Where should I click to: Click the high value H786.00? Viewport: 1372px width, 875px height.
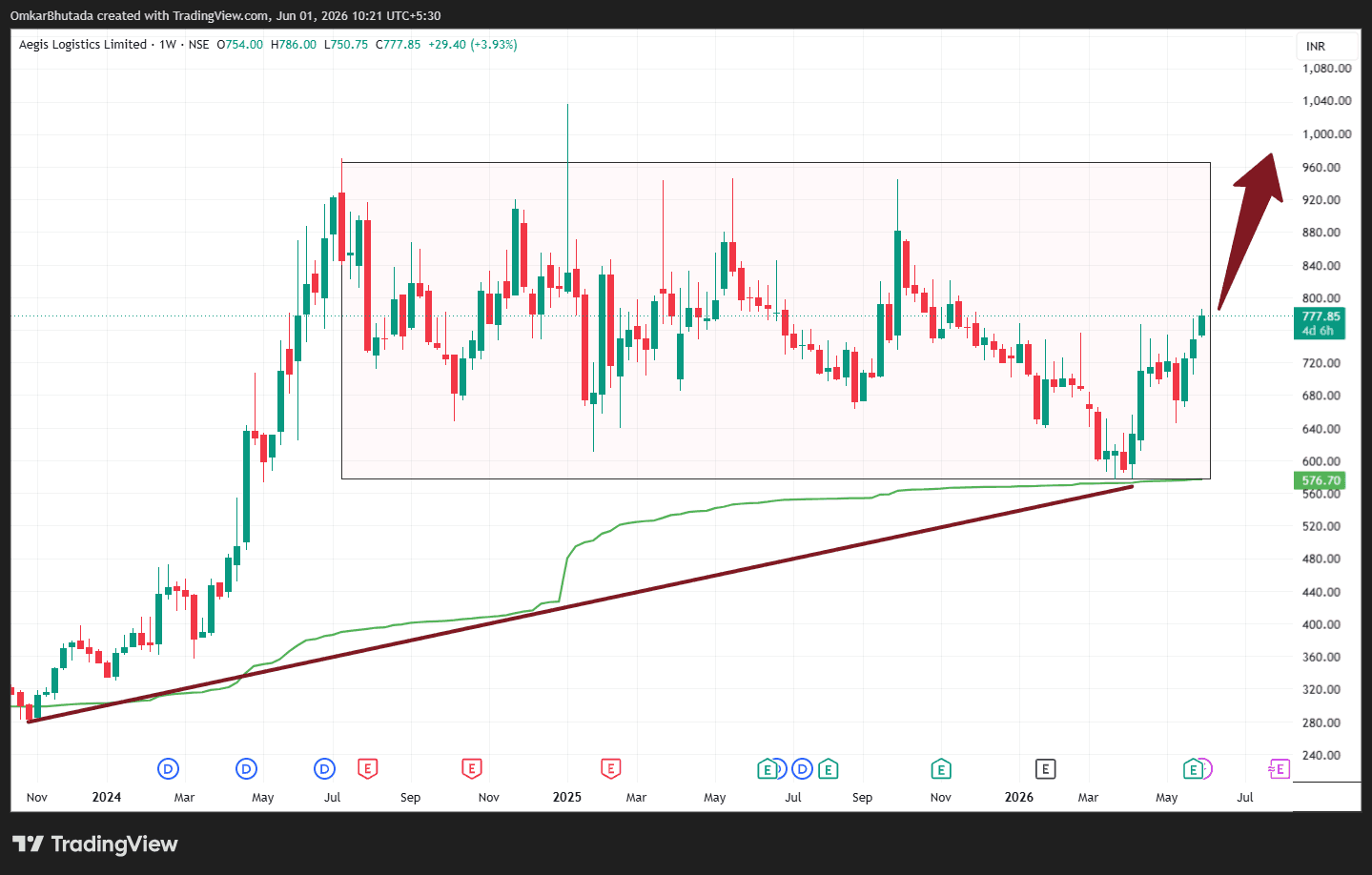click(x=294, y=45)
